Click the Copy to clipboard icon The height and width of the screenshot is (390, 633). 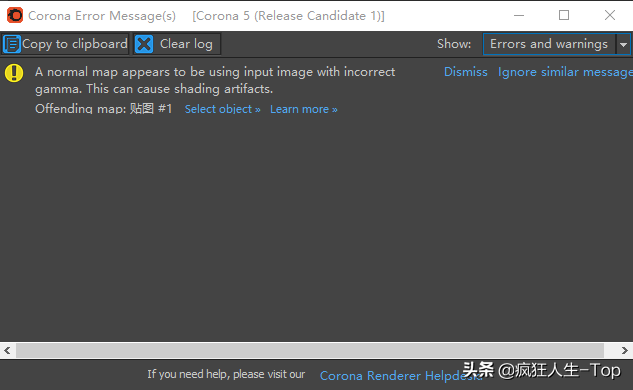point(12,44)
